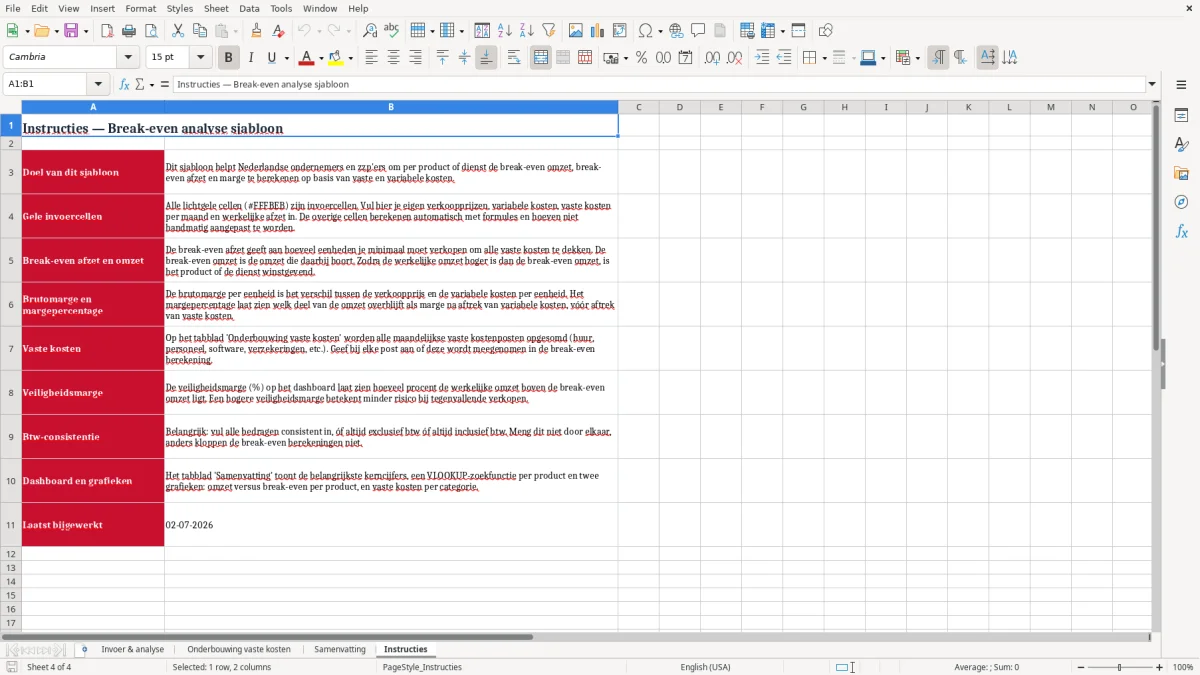Screen dimensions: 1200x675
Task: Click the zoom out minus button
Action: coord(1079,667)
